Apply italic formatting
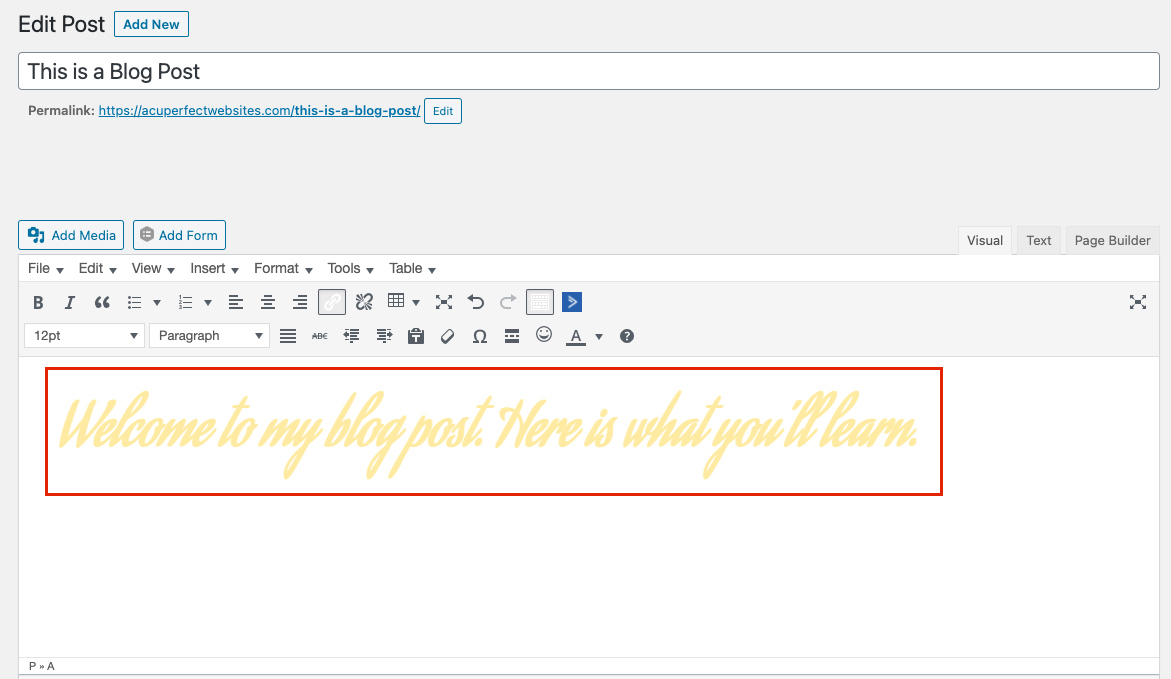The image size is (1171, 679). click(68, 302)
